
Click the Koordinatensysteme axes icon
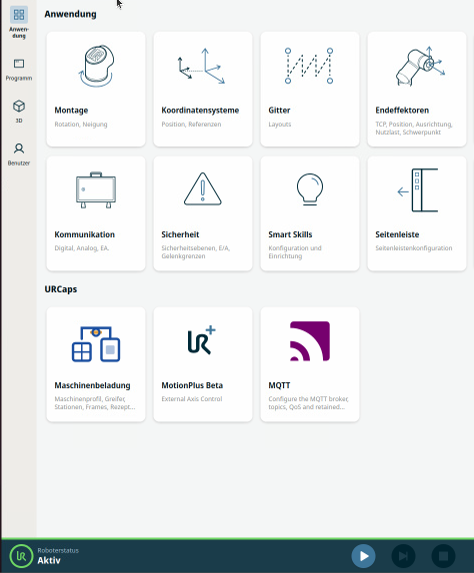tap(202, 66)
